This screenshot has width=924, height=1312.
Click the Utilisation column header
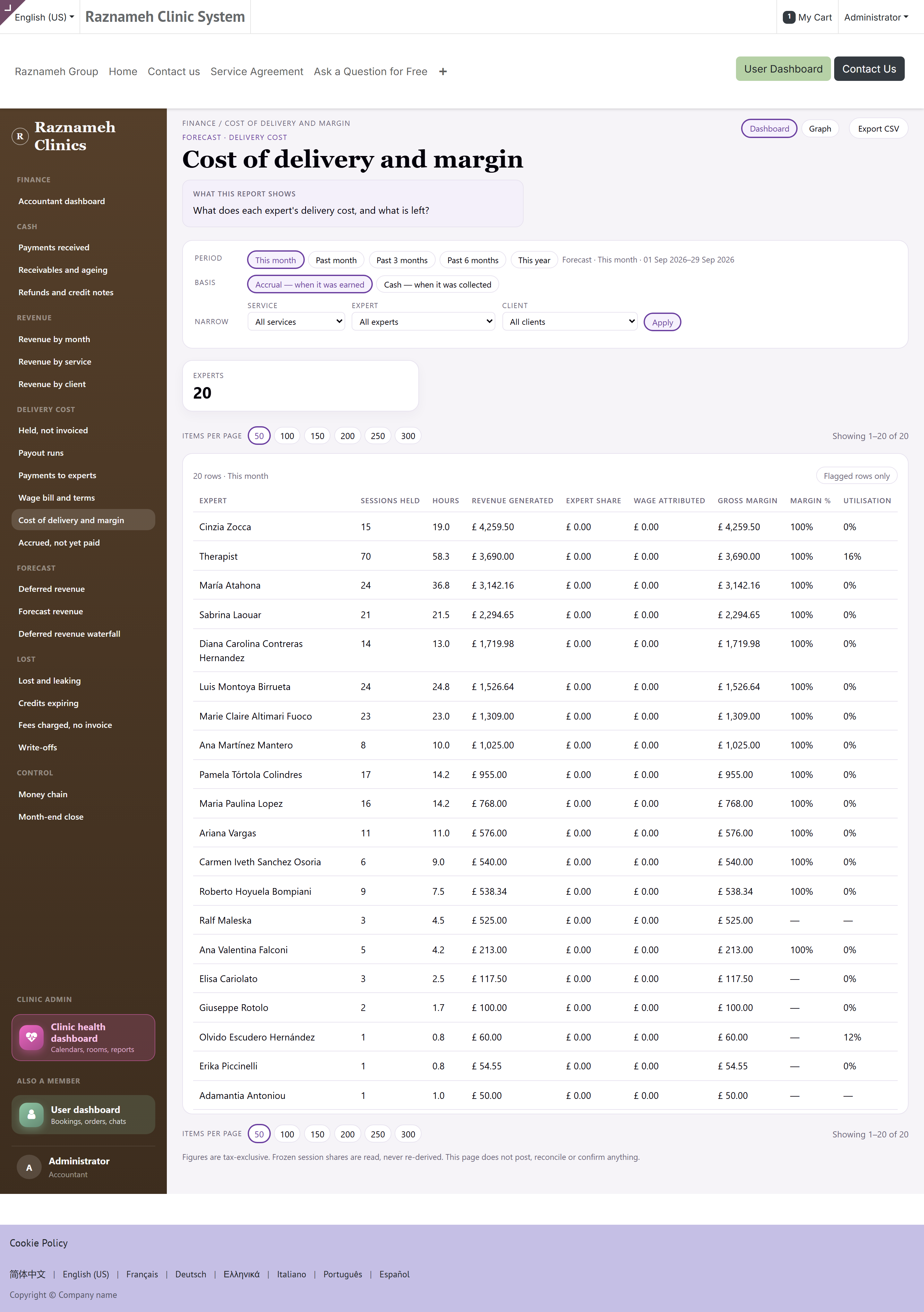[x=867, y=501]
